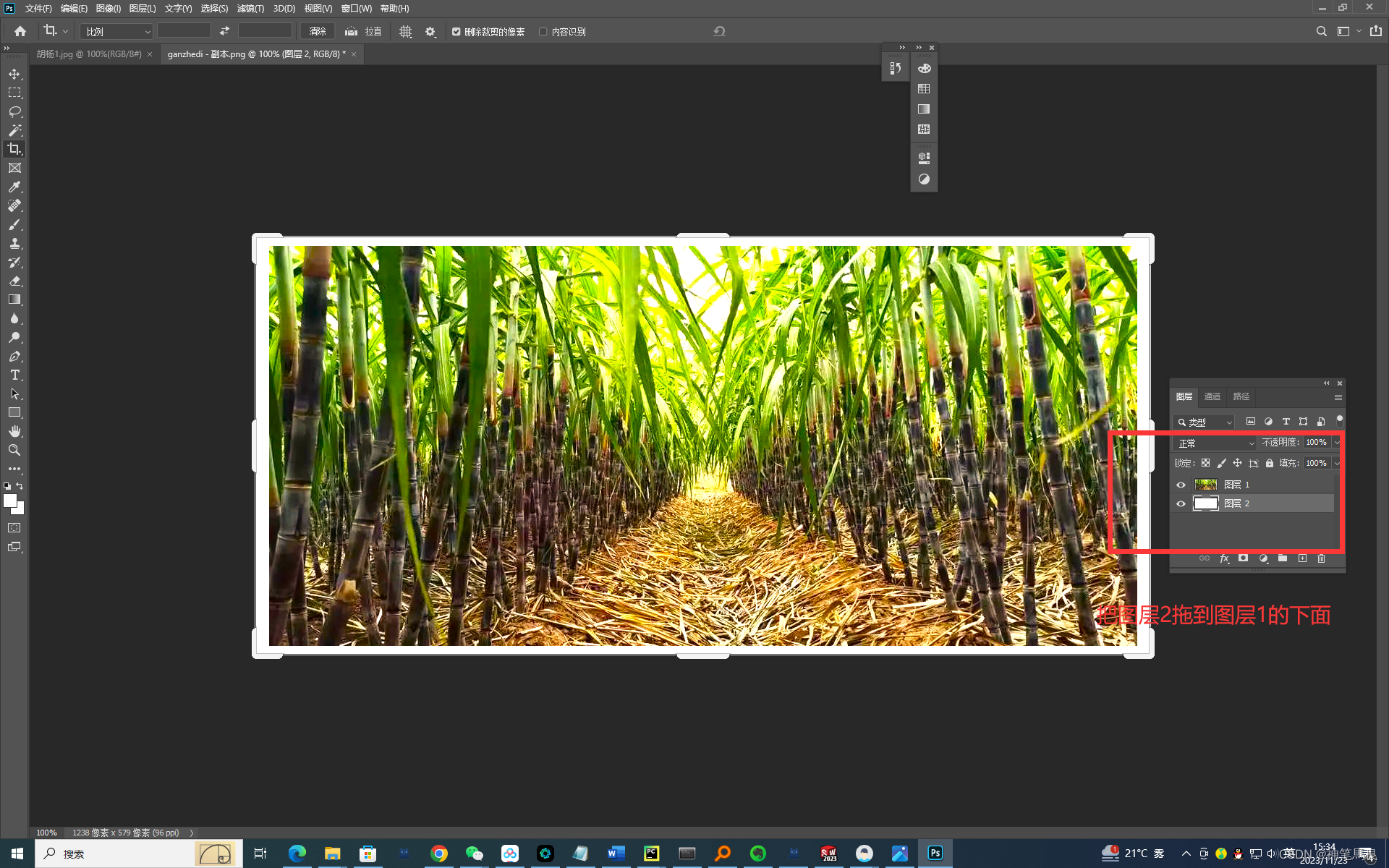The width and height of the screenshot is (1389, 868).
Task: Open the 正常 blend mode dropdown
Action: (1215, 443)
